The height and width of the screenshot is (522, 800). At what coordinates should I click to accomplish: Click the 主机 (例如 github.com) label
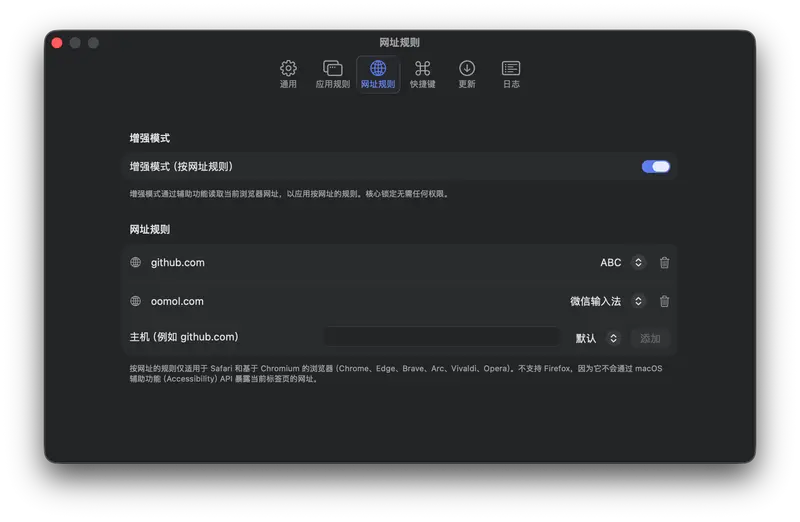pyautogui.click(x=184, y=337)
